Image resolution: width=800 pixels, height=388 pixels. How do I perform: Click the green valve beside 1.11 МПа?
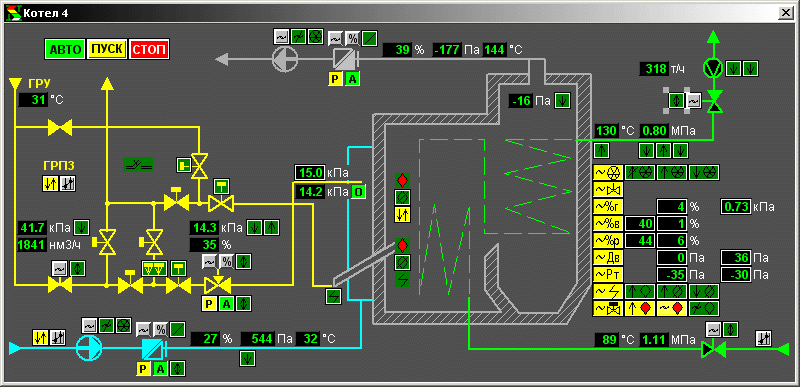click(713, 349)
